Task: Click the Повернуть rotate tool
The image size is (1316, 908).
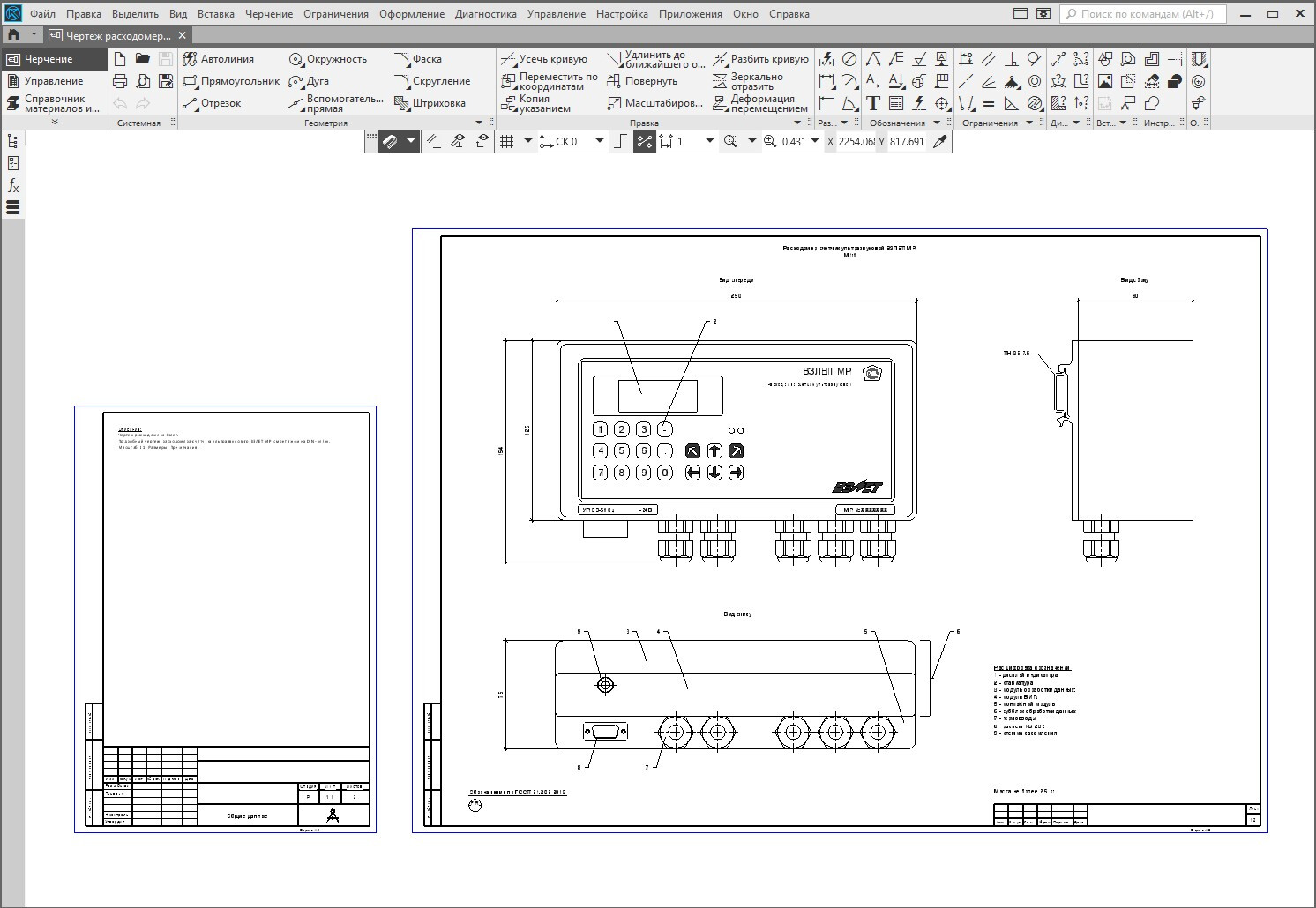Action: click(642, 81)
